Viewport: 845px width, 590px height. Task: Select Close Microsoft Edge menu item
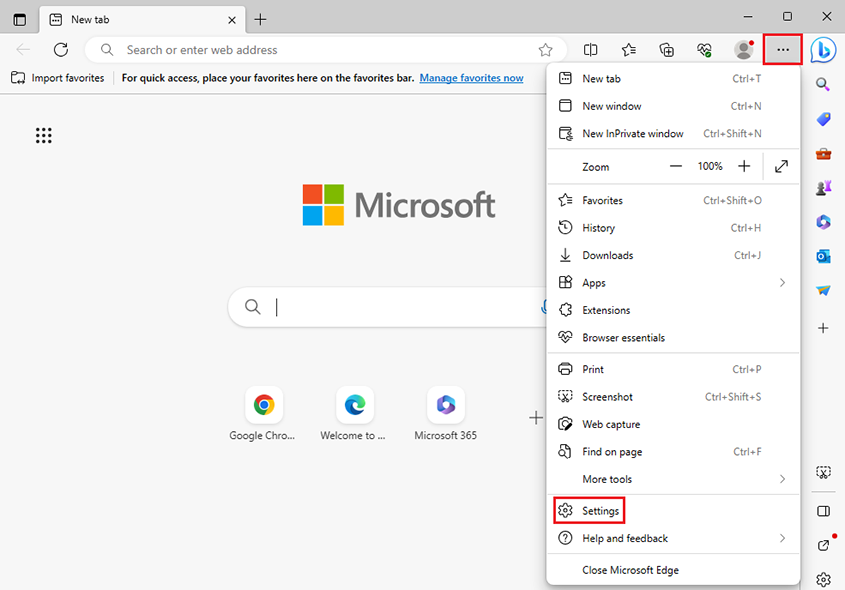pyautogui.click(x=673, y=570)
